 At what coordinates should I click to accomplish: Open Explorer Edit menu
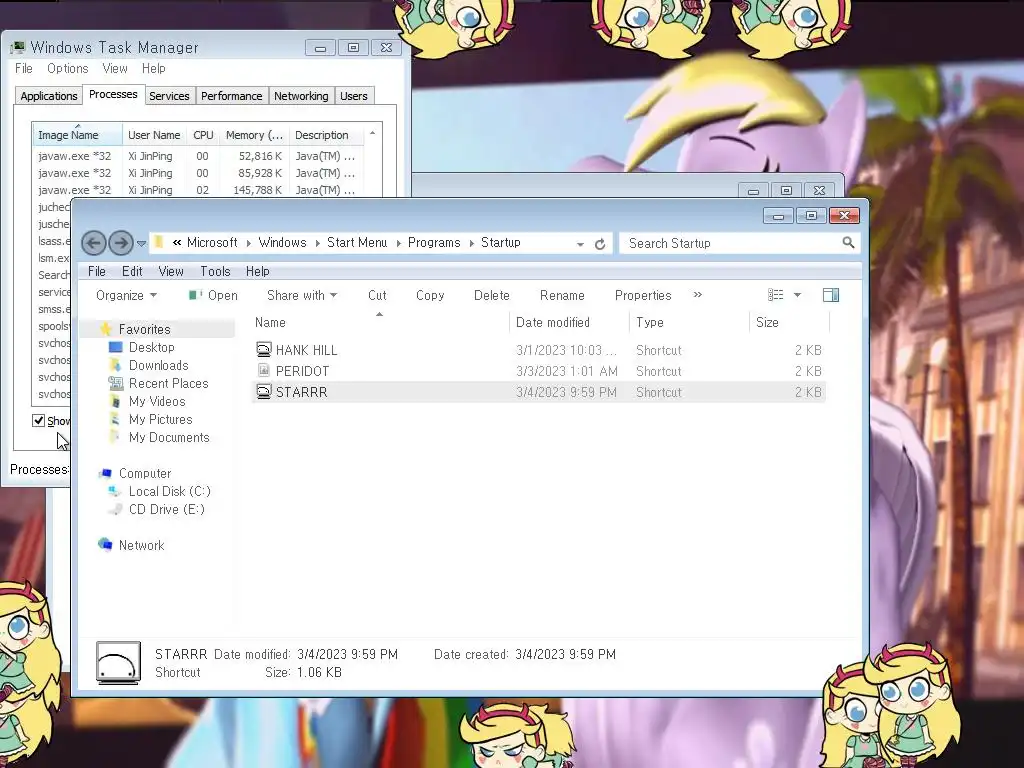(132, 271)
